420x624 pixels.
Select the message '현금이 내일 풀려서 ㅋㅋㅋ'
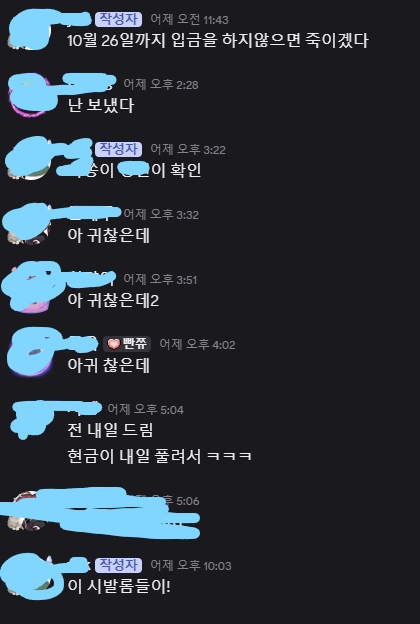click(x=160, y=456)
